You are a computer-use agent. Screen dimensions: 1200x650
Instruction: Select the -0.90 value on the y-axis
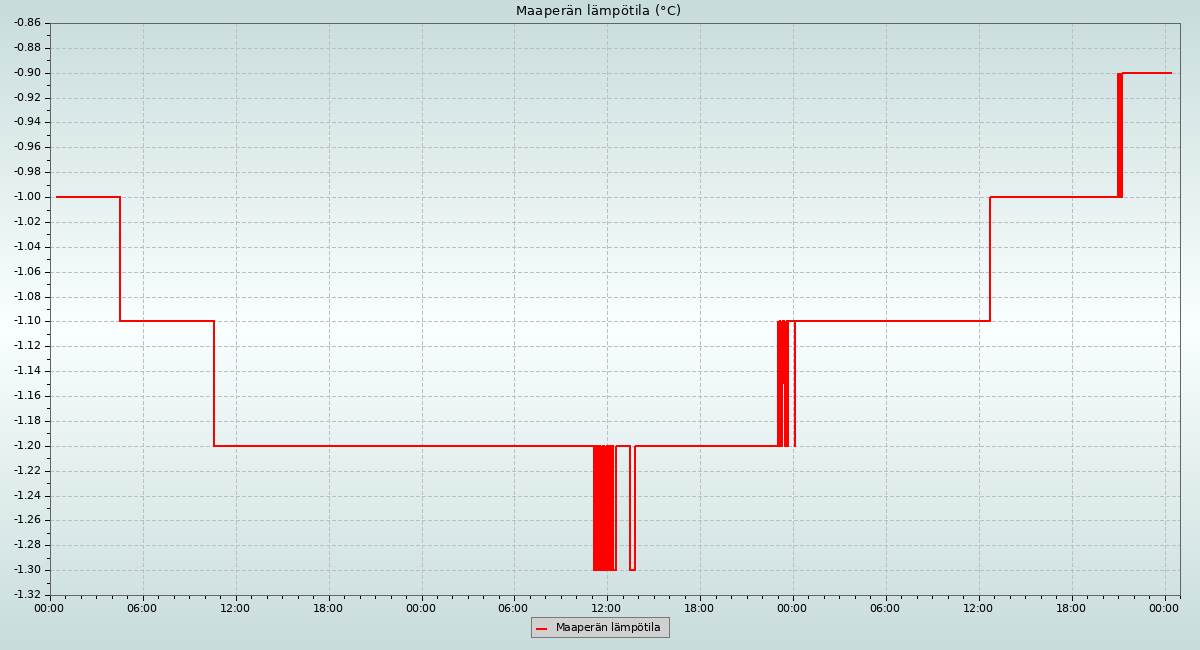(27, 73)
